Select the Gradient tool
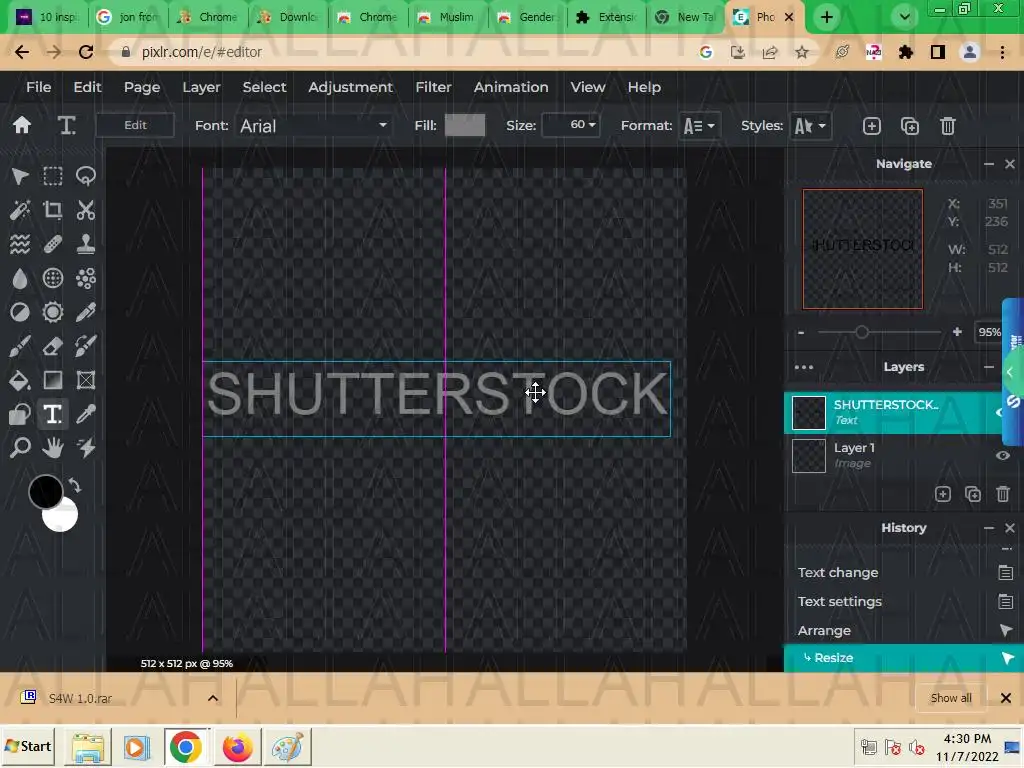 point(53,380)
